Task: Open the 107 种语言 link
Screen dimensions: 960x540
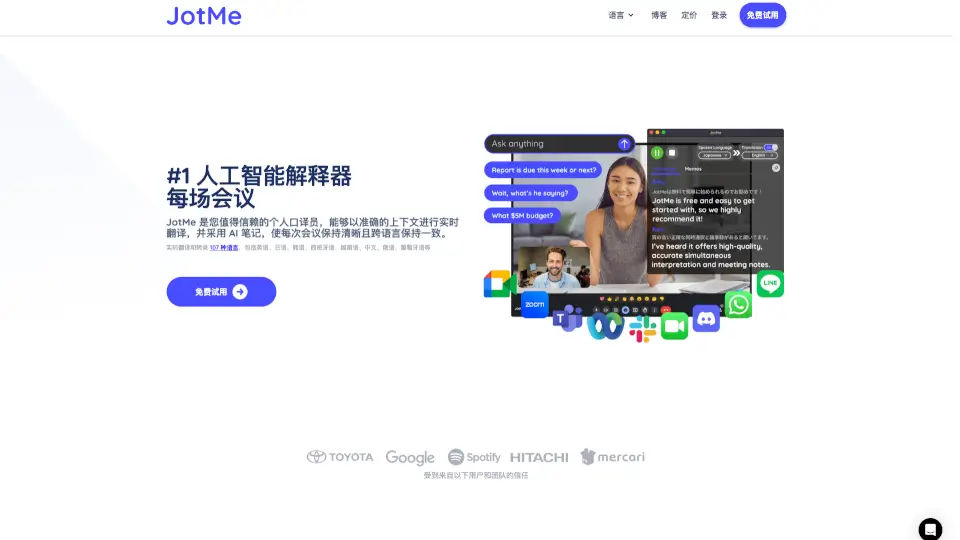Action: point(224,247)
